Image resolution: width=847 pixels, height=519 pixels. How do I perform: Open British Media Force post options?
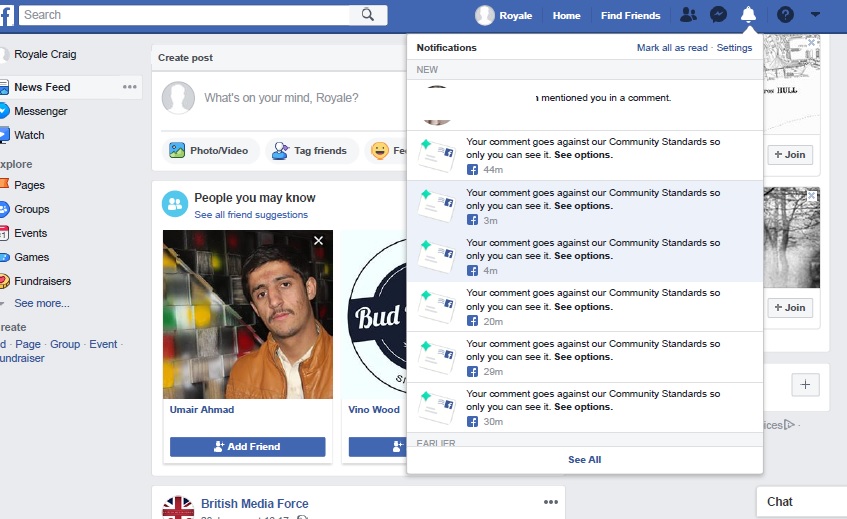[551, 502]
